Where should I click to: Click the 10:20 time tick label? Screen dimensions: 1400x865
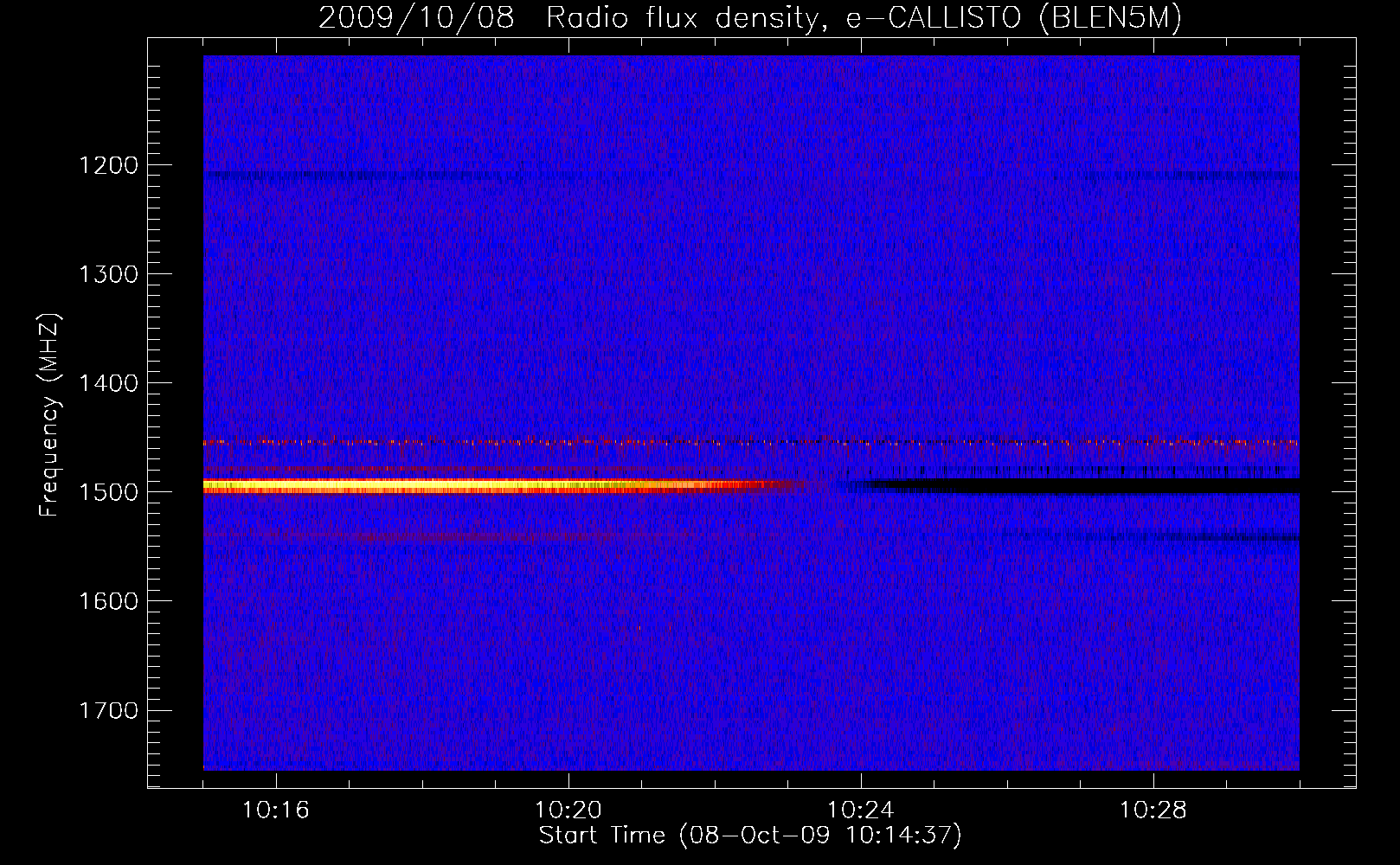pos(568,811)
